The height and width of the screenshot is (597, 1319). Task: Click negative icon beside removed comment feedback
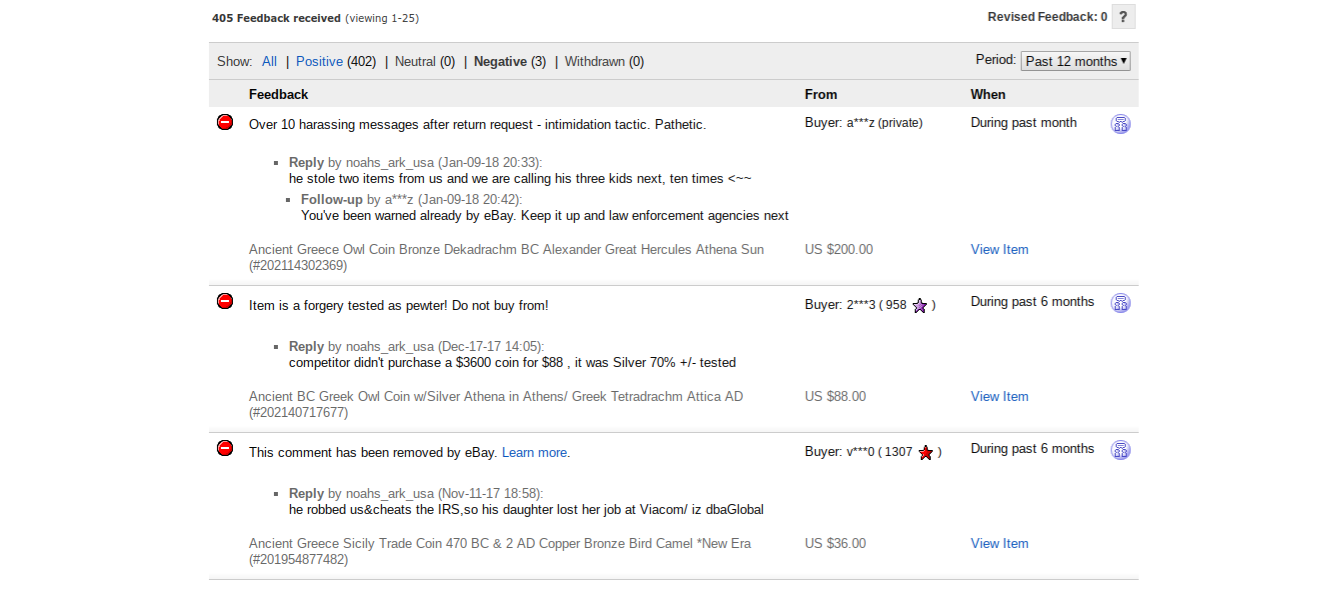tap(225, 448)
